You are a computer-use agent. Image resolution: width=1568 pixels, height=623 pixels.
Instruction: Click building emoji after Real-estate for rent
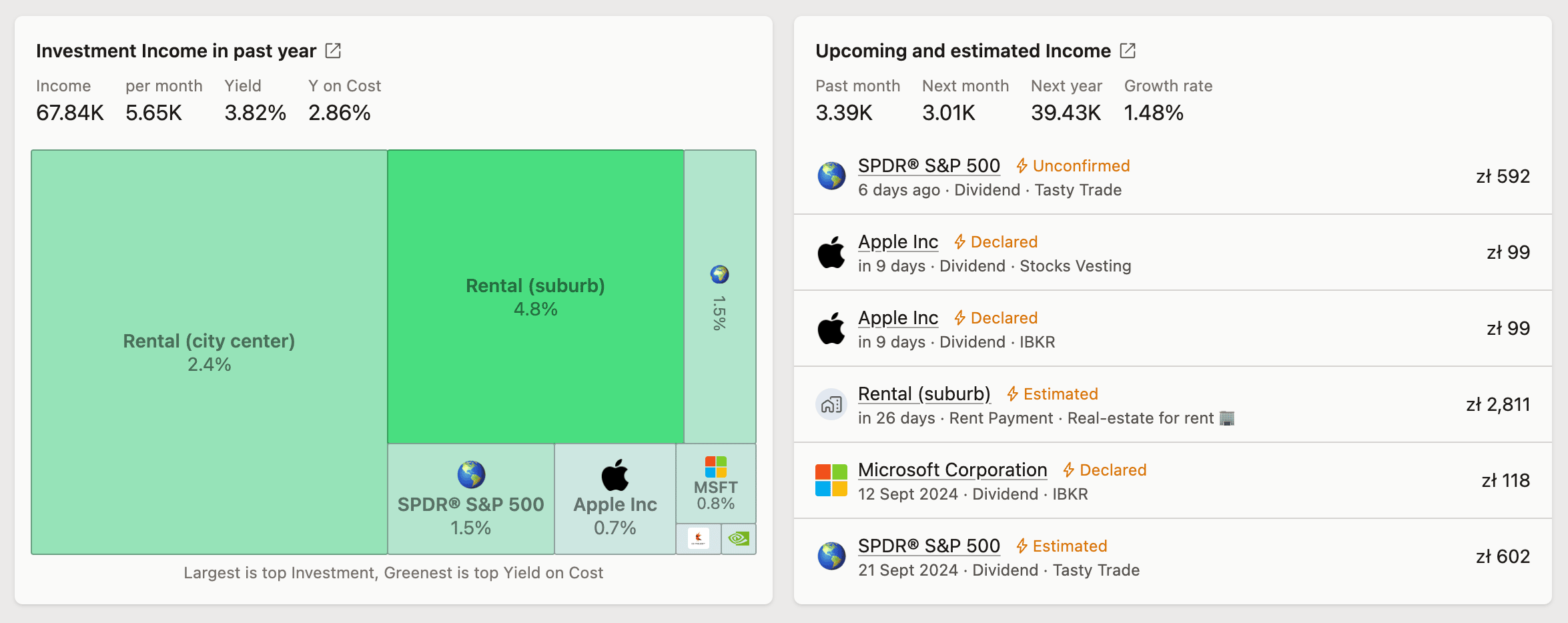tap(1227, 418)
